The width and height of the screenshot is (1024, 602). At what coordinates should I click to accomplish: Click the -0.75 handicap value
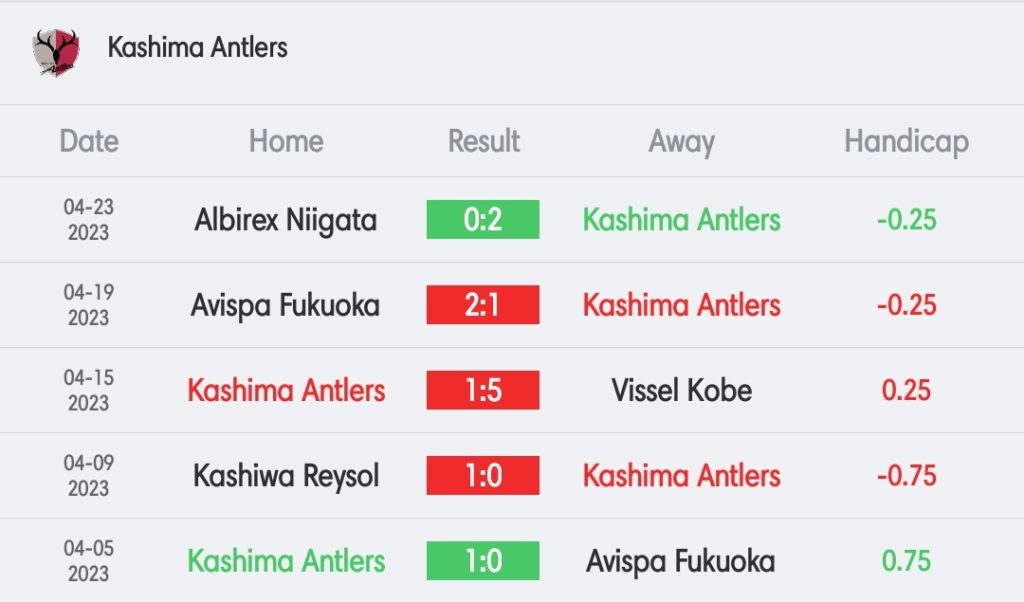tap(906, 475)
